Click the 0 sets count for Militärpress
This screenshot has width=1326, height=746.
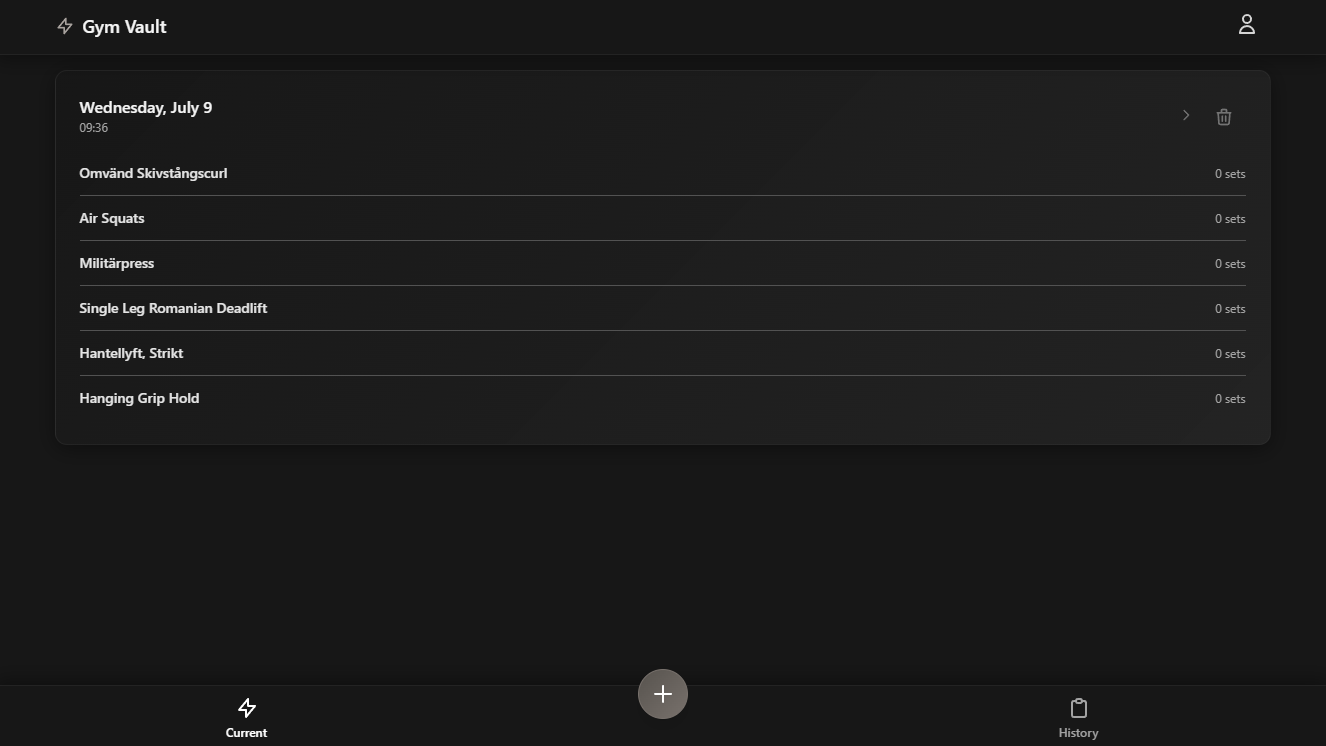tap(1230, 263)
